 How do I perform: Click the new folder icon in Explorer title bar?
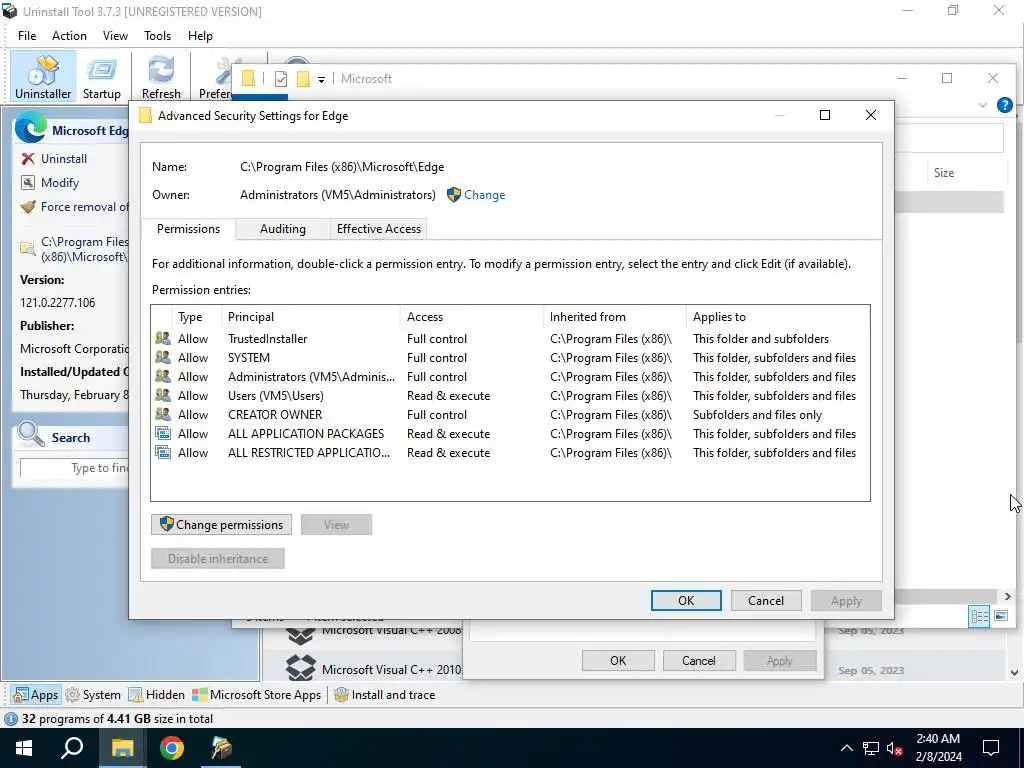[x=303, y=79]
